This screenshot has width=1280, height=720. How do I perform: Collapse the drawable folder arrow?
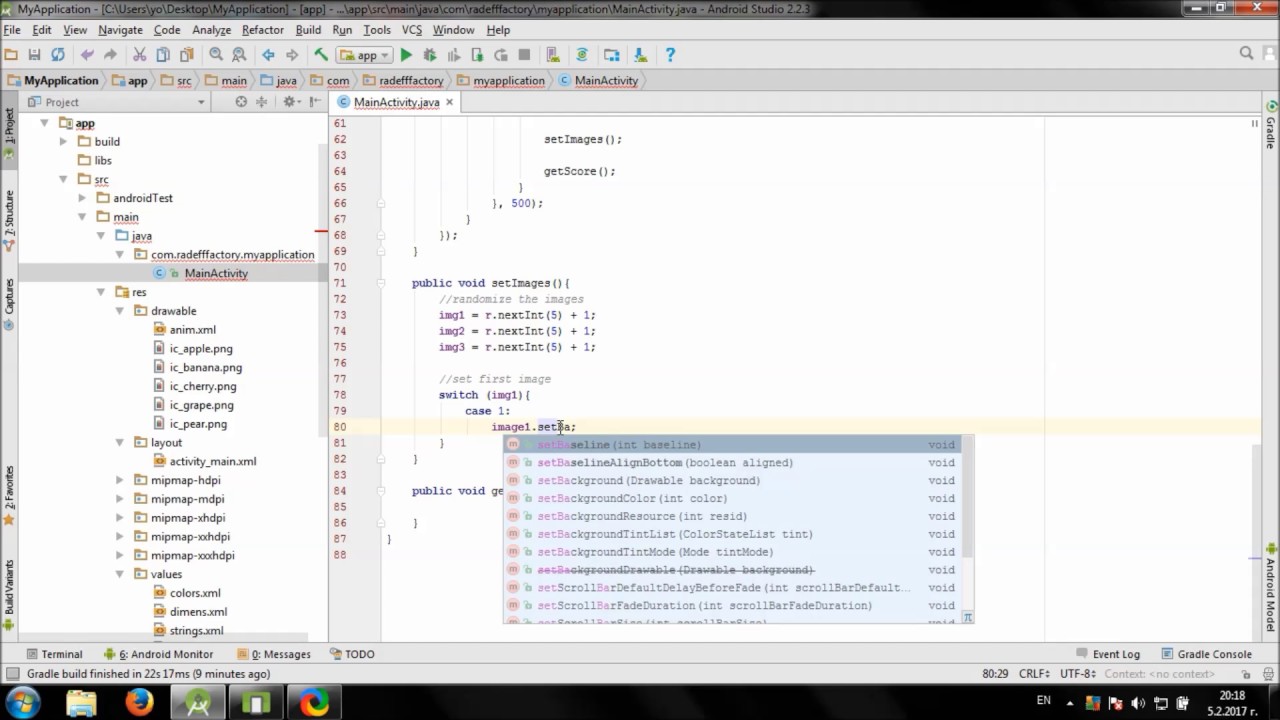coord(119,311)
